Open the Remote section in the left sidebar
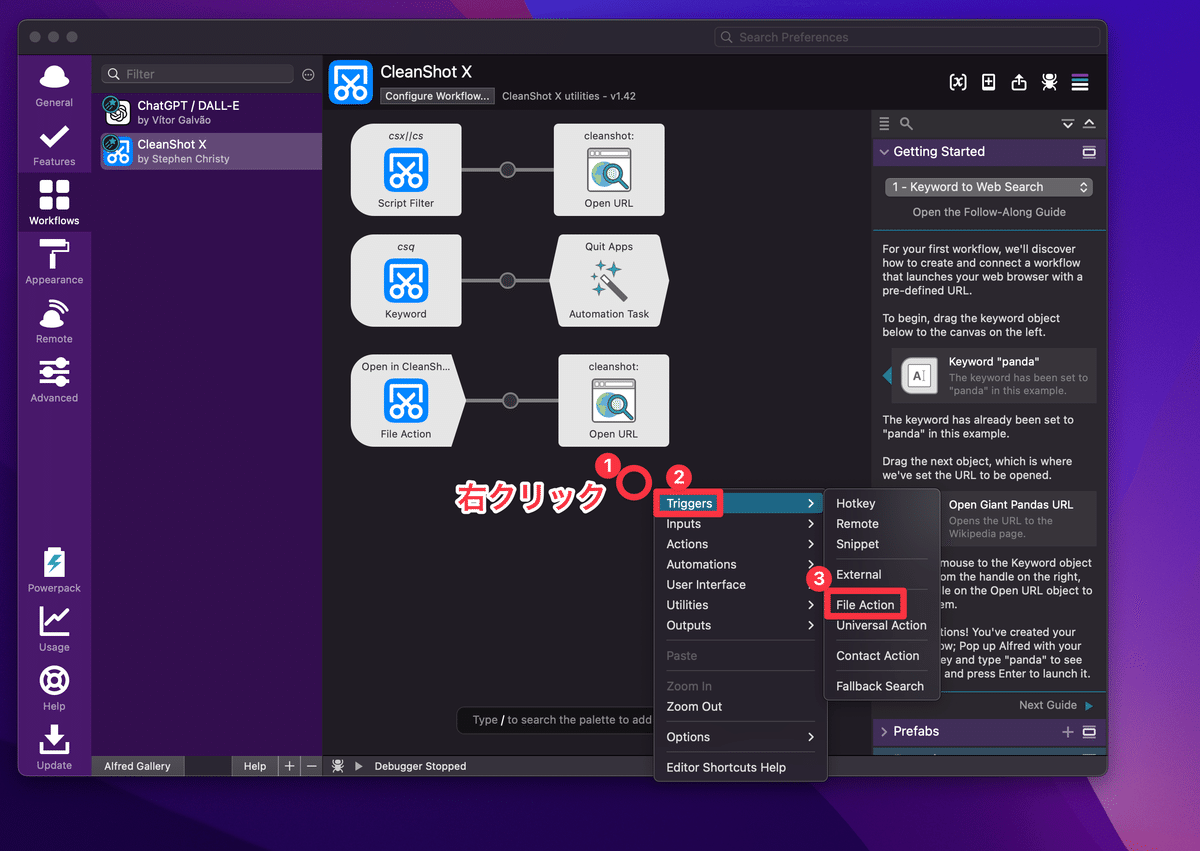 pos(54,321)
